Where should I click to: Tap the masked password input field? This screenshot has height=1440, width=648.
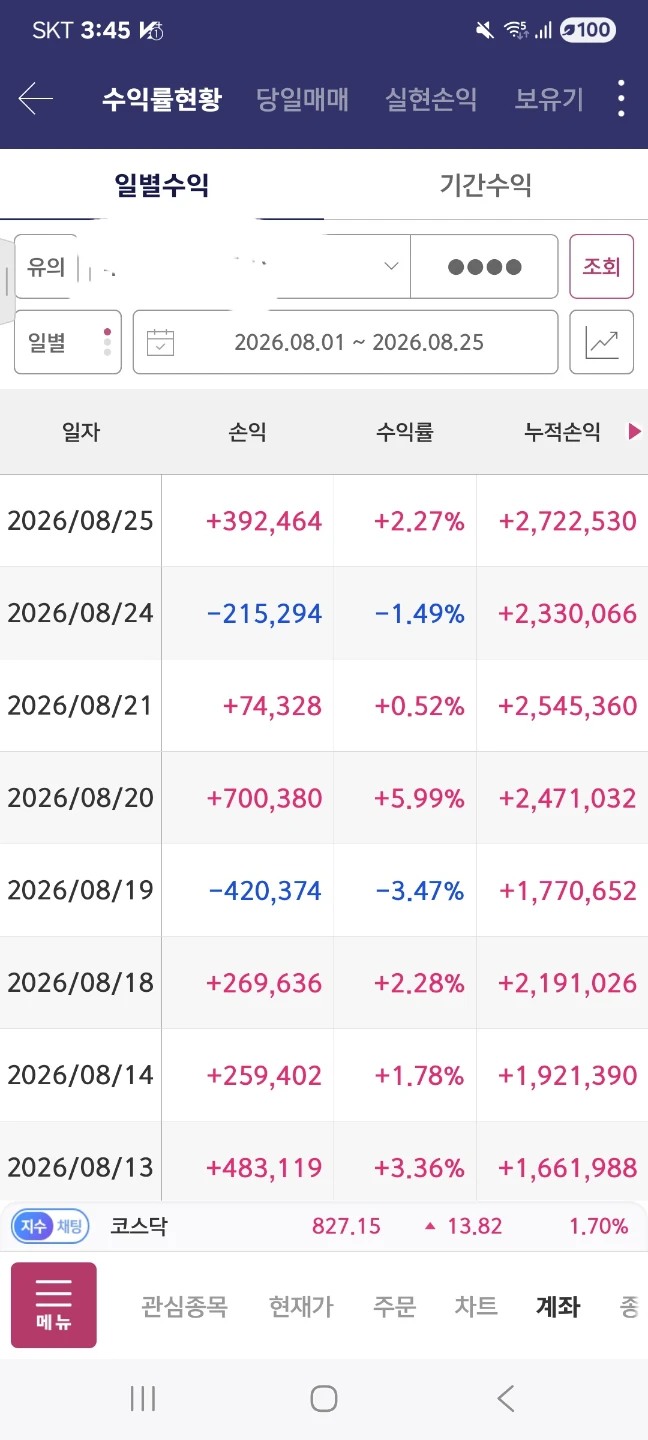pyautogui.click(x=484, y=267)
